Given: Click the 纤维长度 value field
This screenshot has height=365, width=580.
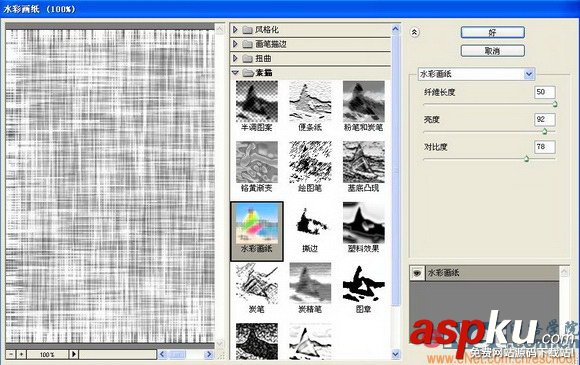Looking at the screenshot, I should [x=544, y=92].
